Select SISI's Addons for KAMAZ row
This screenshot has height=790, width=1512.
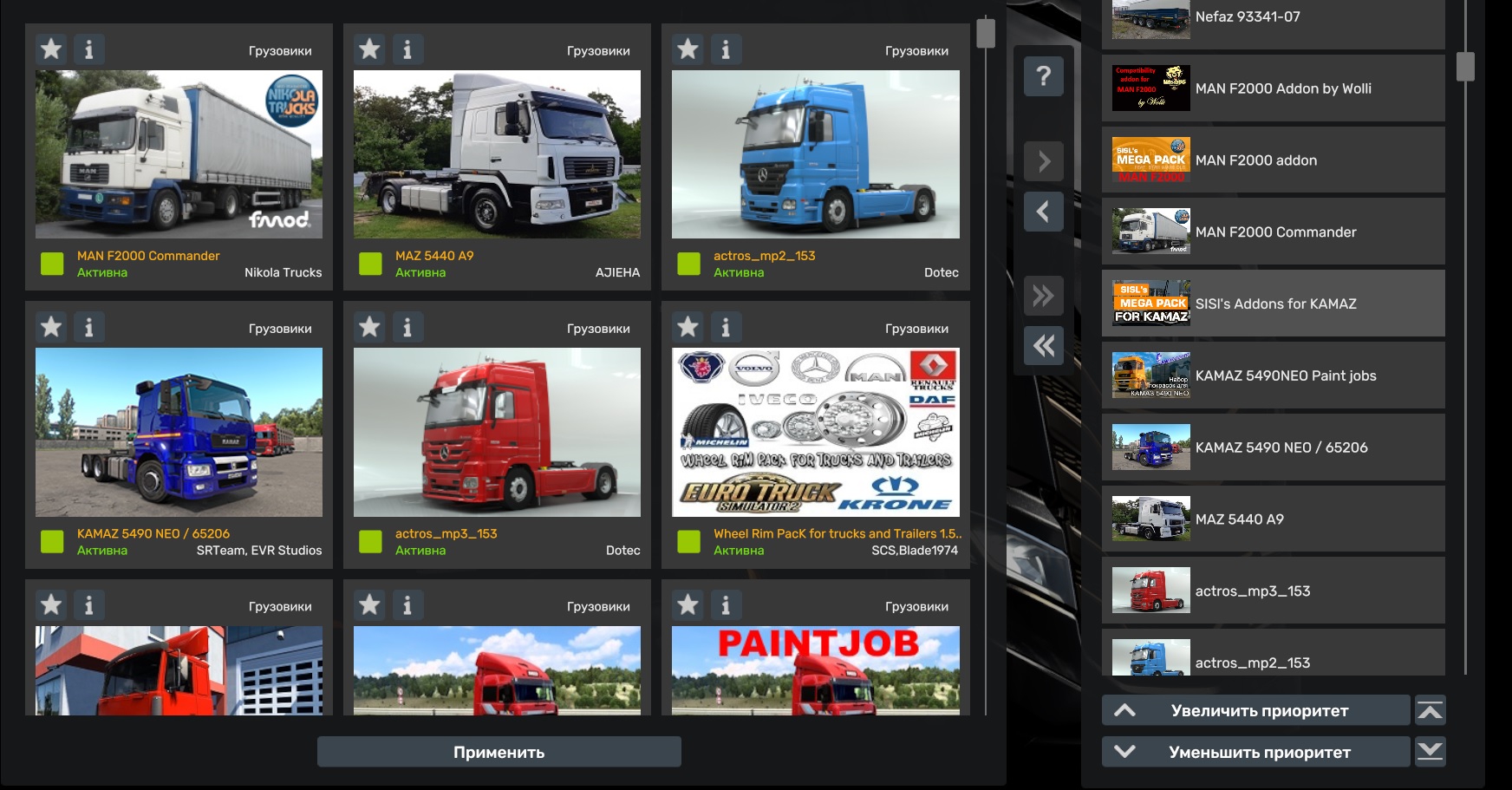coord(1274,304)
